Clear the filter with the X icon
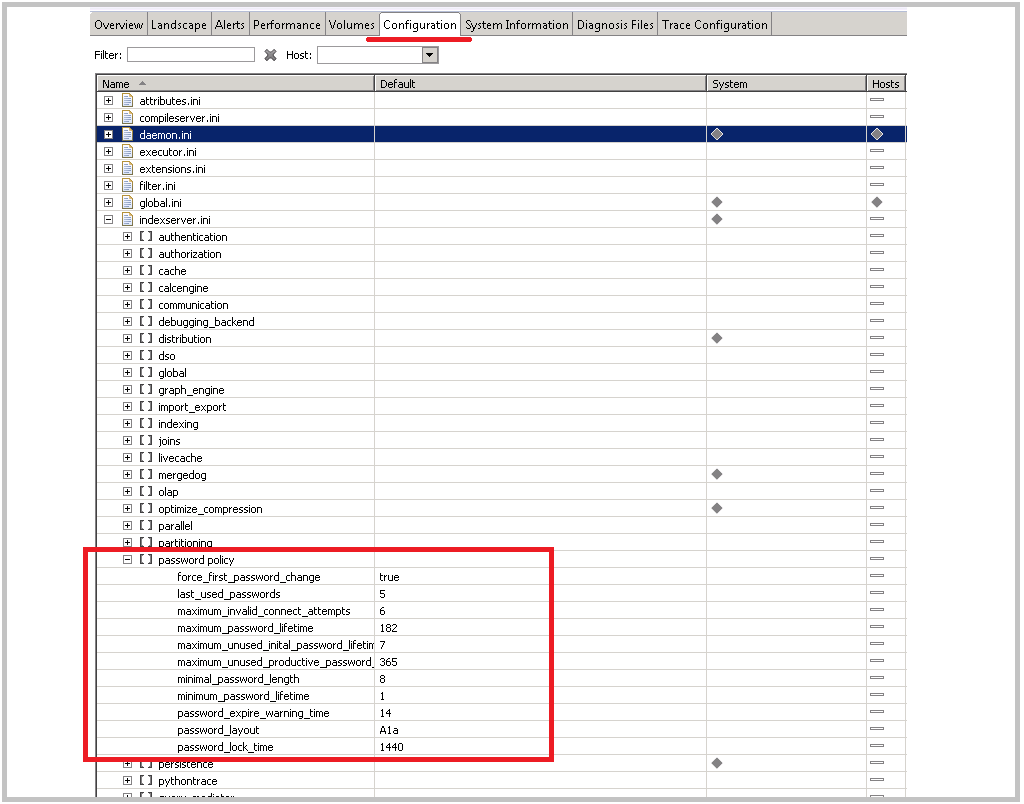Image resolution: width=1024 pixels, height=804 pixels. 270,56
